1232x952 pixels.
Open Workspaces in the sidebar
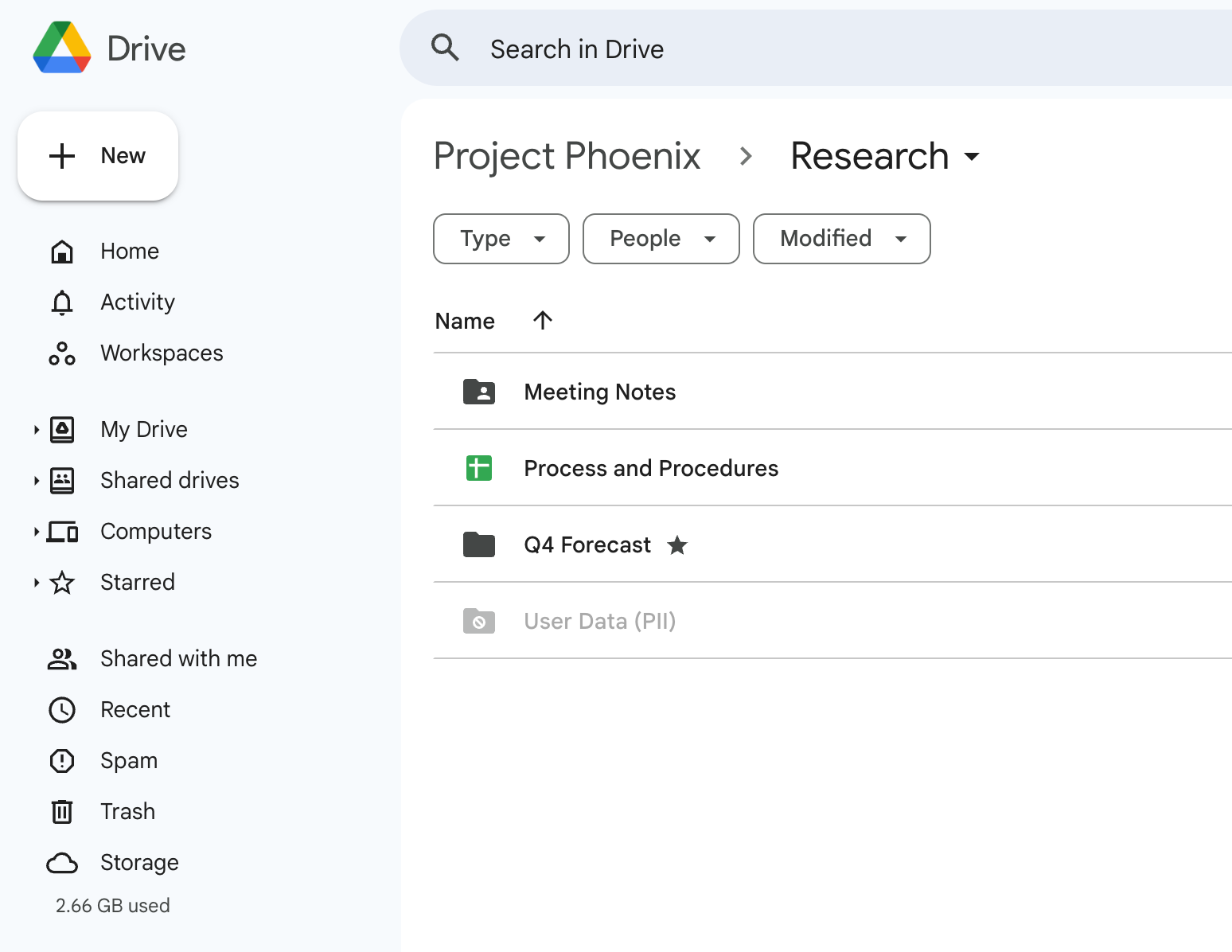coord(162,353)
